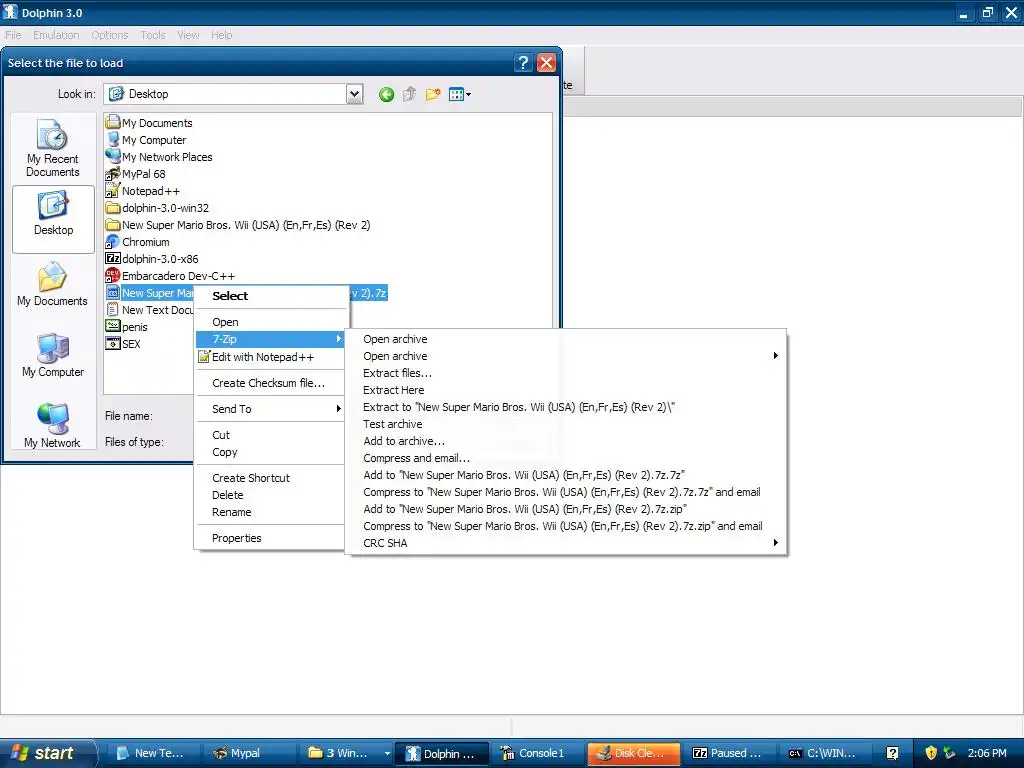This screenshot has height=768, width=1024.
Task: Click My Recent Documents in places bar
Action: click(53, 148)
